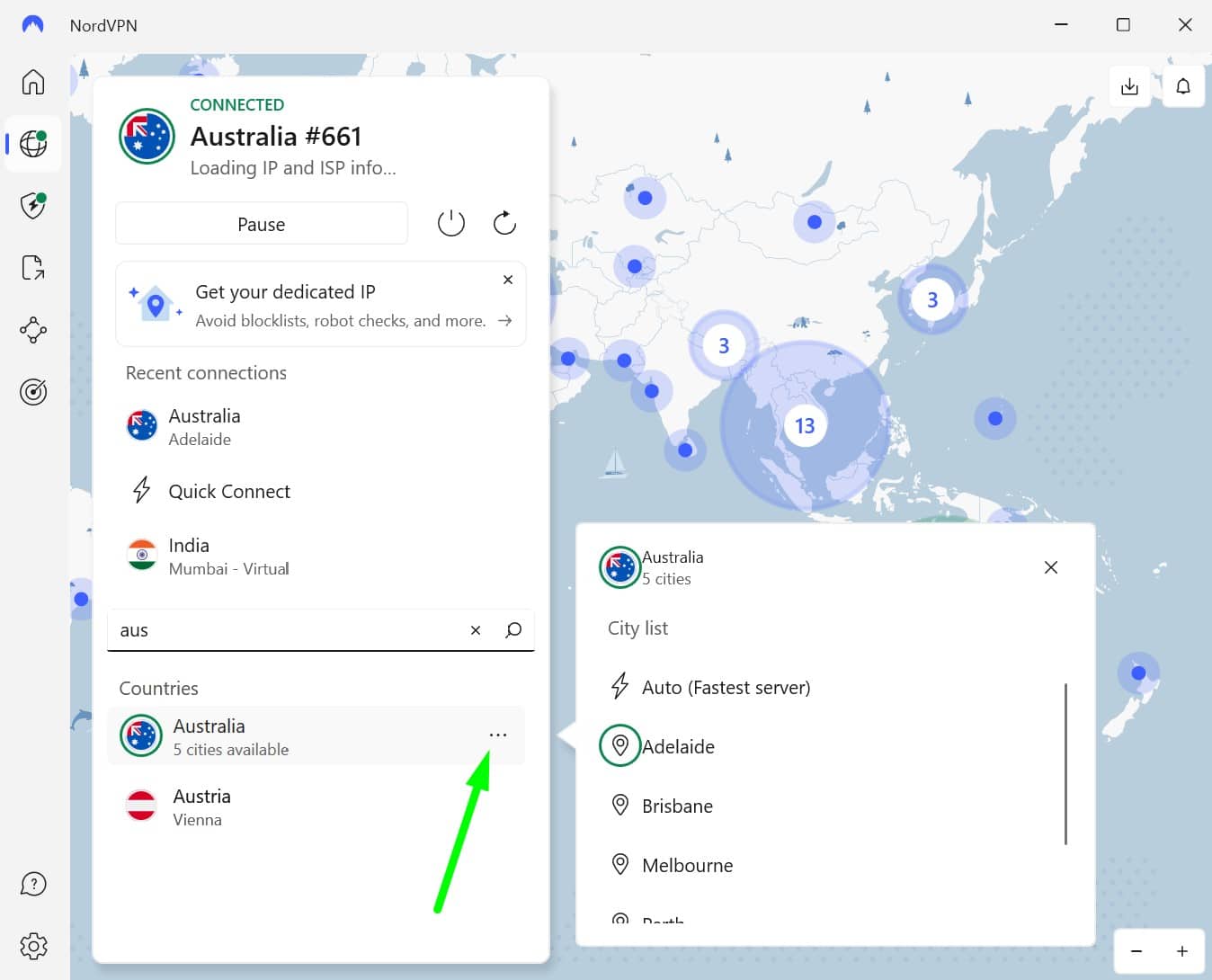Click the Melbourne location pin icon
The height and width of the screenshot is (980, 1212).
pos(620,864)
